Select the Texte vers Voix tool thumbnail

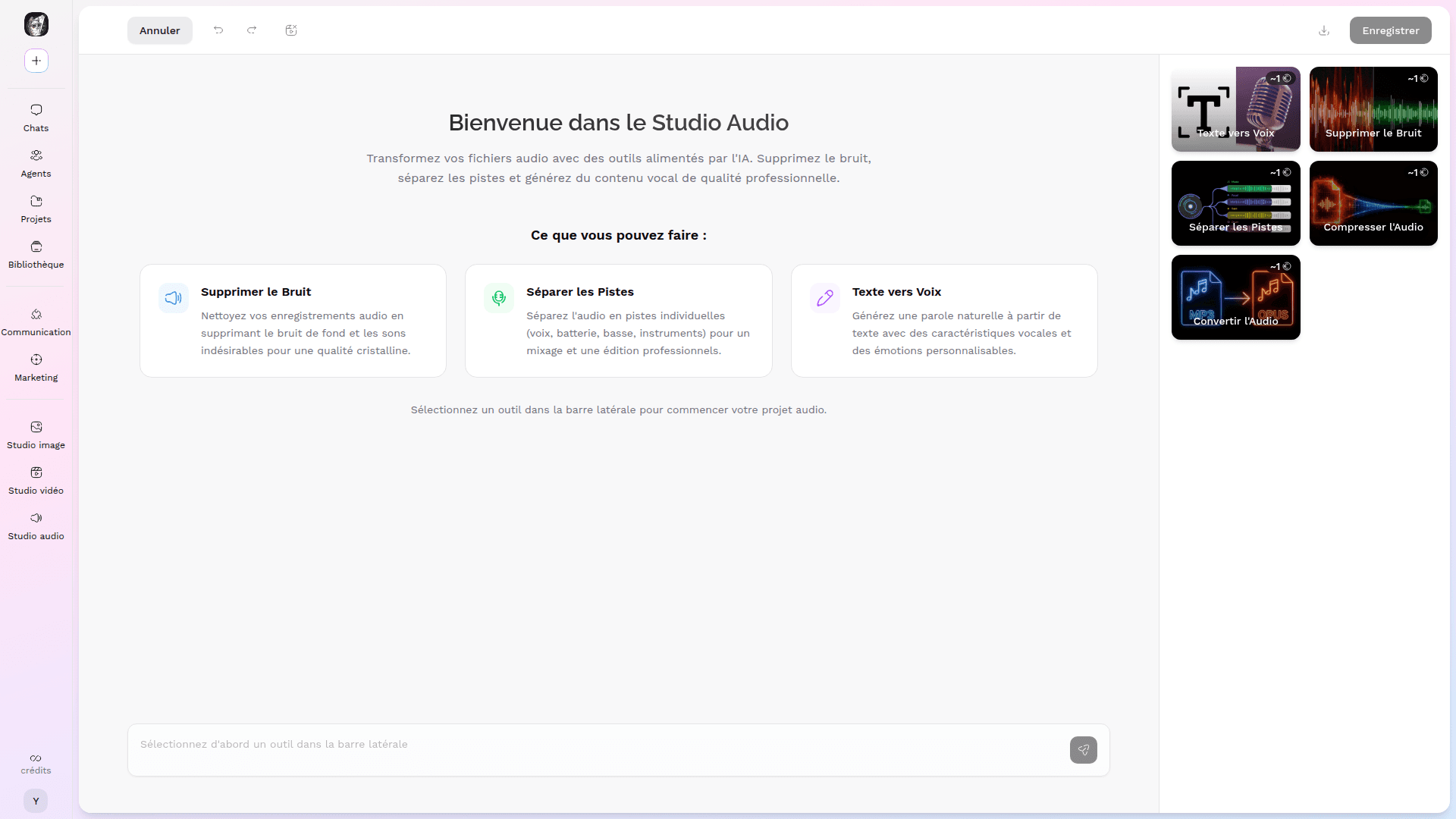coord(1235,109)
